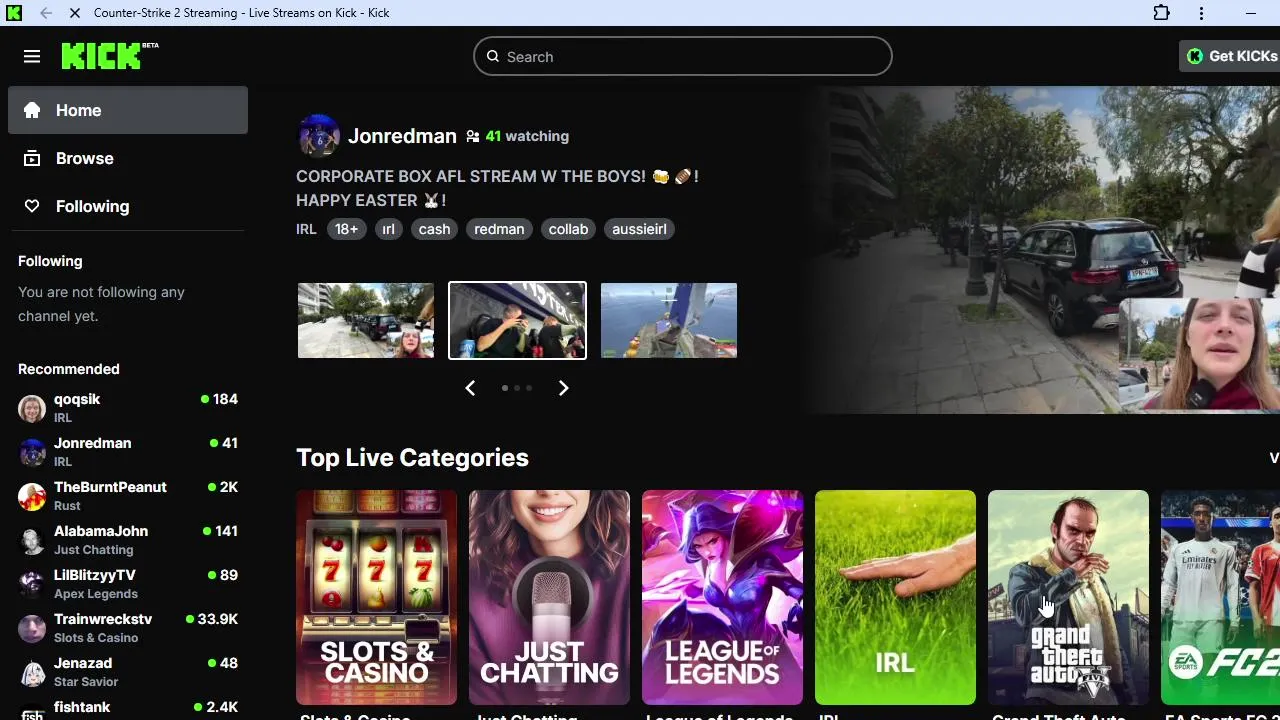Viewport: 1280px width, 720px height.
Task: Open EA Sports FC category card
Action: [1220, 597]
